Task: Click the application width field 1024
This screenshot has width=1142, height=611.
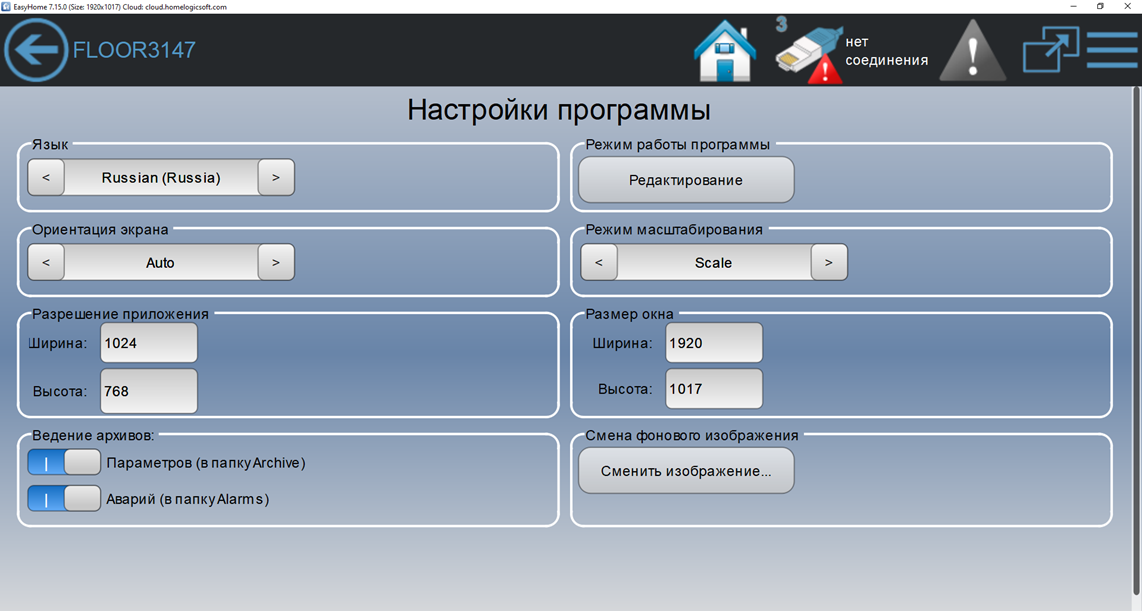Action: click(x=149, y=343)
